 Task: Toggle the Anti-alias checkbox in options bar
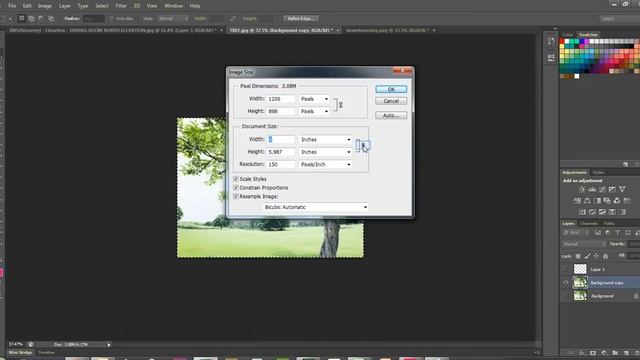(x=112, y=19)
